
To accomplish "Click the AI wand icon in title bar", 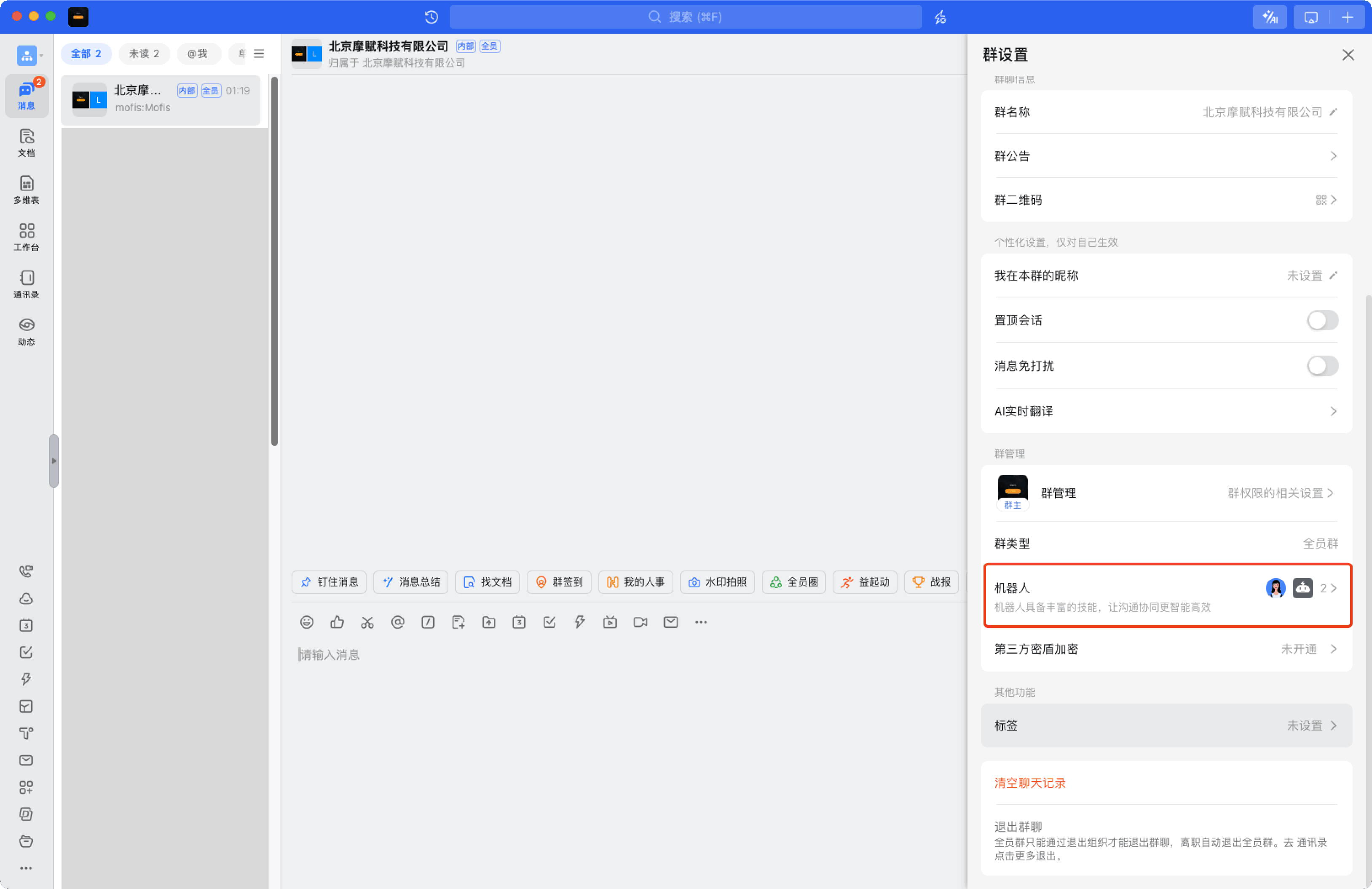I will click(x=1270, y=17).
